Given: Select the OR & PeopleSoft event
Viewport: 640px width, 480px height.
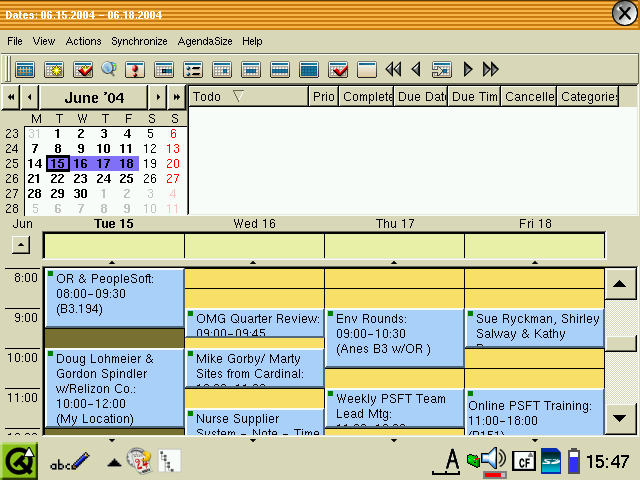Looking at the screenshot, I should (x=115, y=298).
